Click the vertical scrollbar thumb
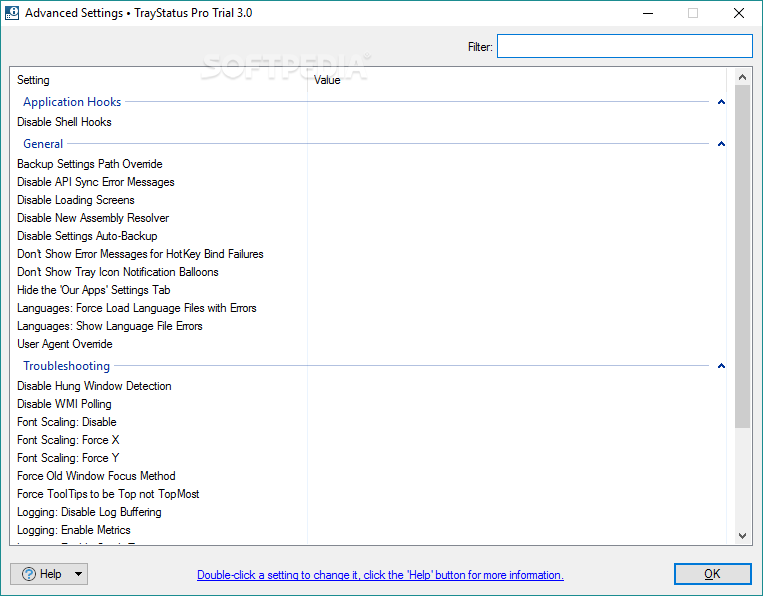 click(x=742, y=256)
